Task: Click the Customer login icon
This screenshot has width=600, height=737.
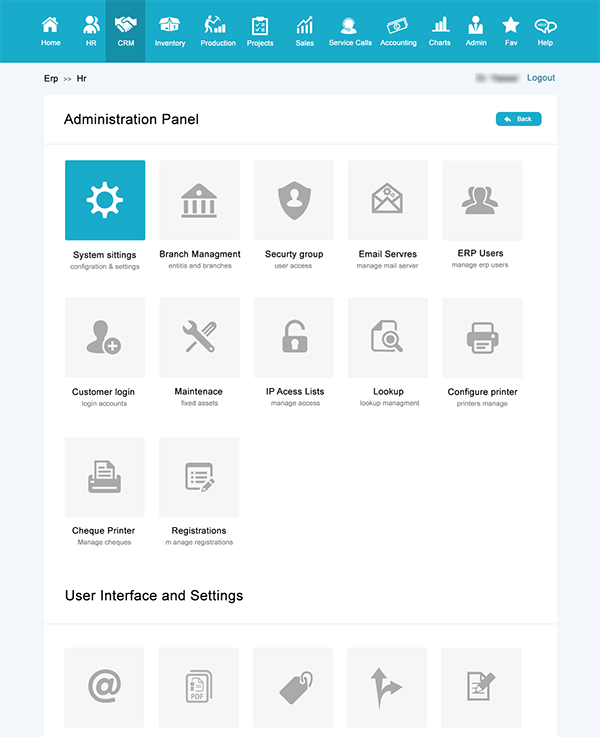Action: pyautogui.click(x=105, y=338)
